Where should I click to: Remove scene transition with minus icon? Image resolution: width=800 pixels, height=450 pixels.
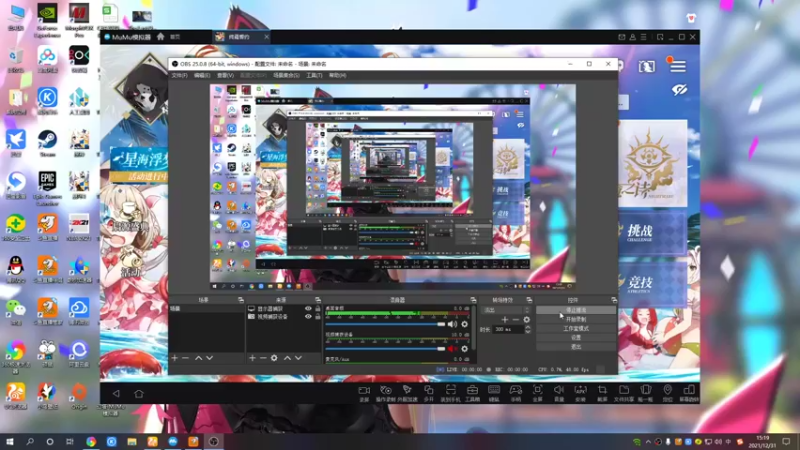515,319
